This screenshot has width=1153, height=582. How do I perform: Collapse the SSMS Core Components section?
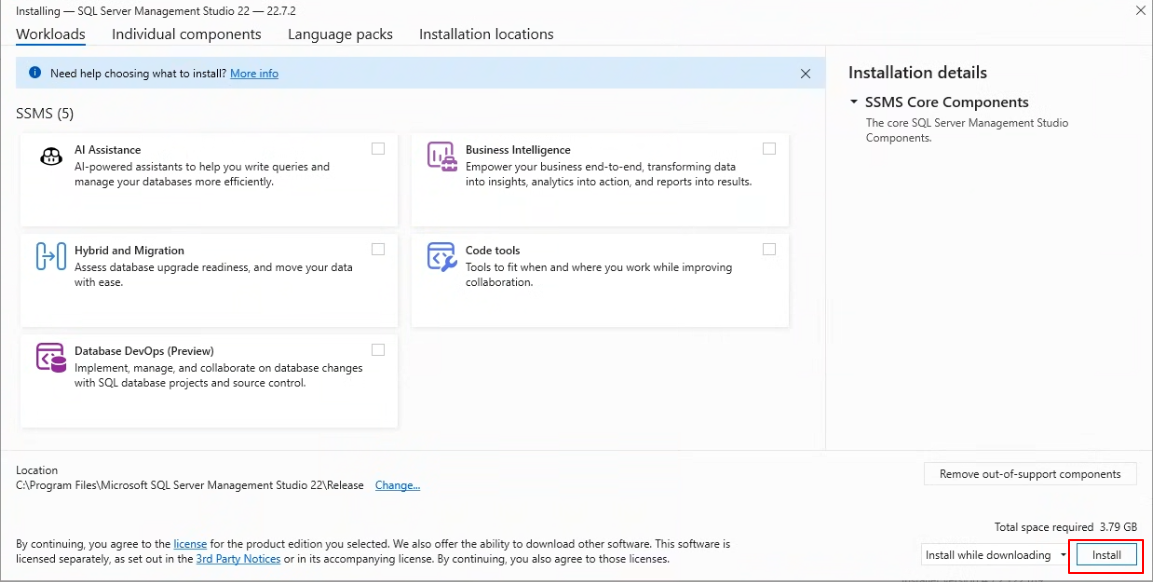(x=854, y=102)
